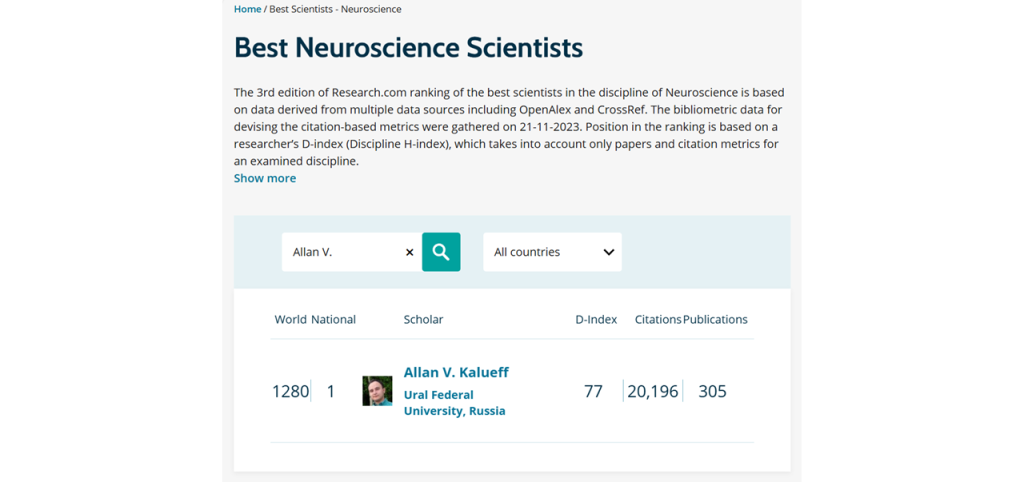Screen dimensions: 1024x482
Task: Clear the search field with the X icon
Action: 409,252
